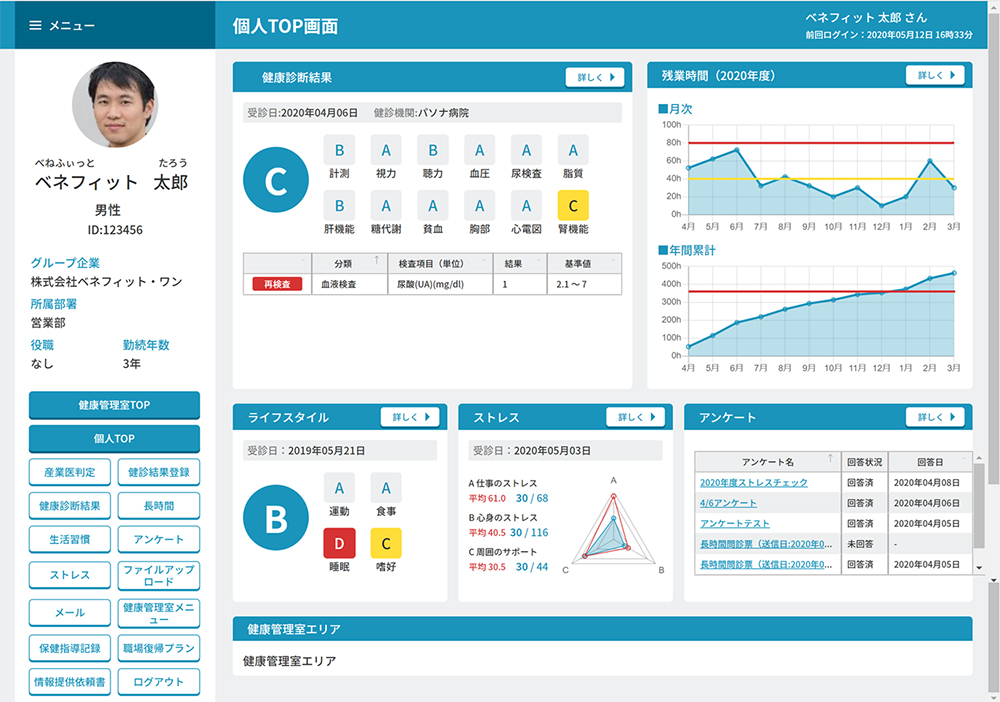
Task: Click the overall C grade circle
Action: (x=275, y=180)
